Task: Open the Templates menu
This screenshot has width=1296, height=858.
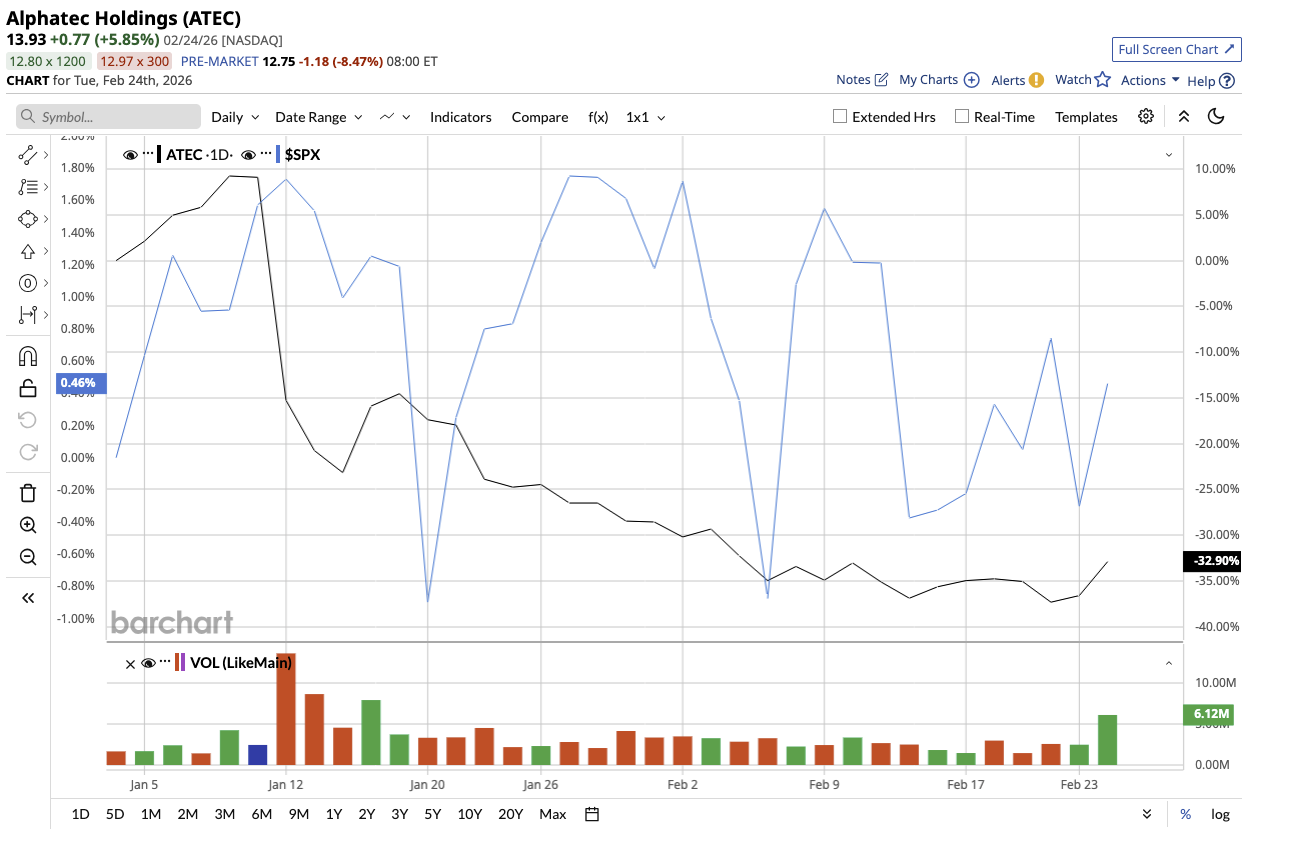Action: (x=1086, y=117)
